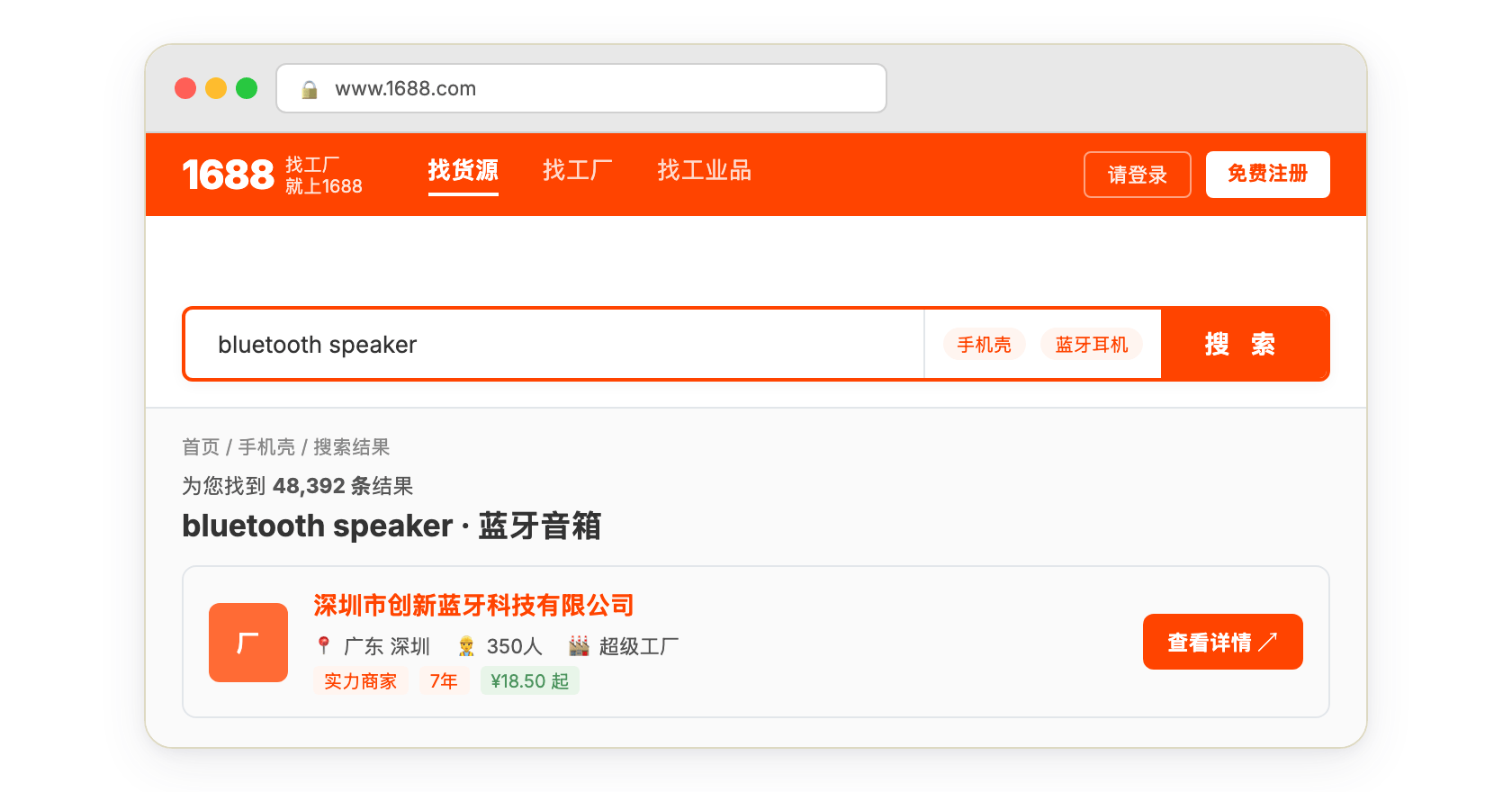
Task: Click the 超级工厂 label
Action: [639, 646]
